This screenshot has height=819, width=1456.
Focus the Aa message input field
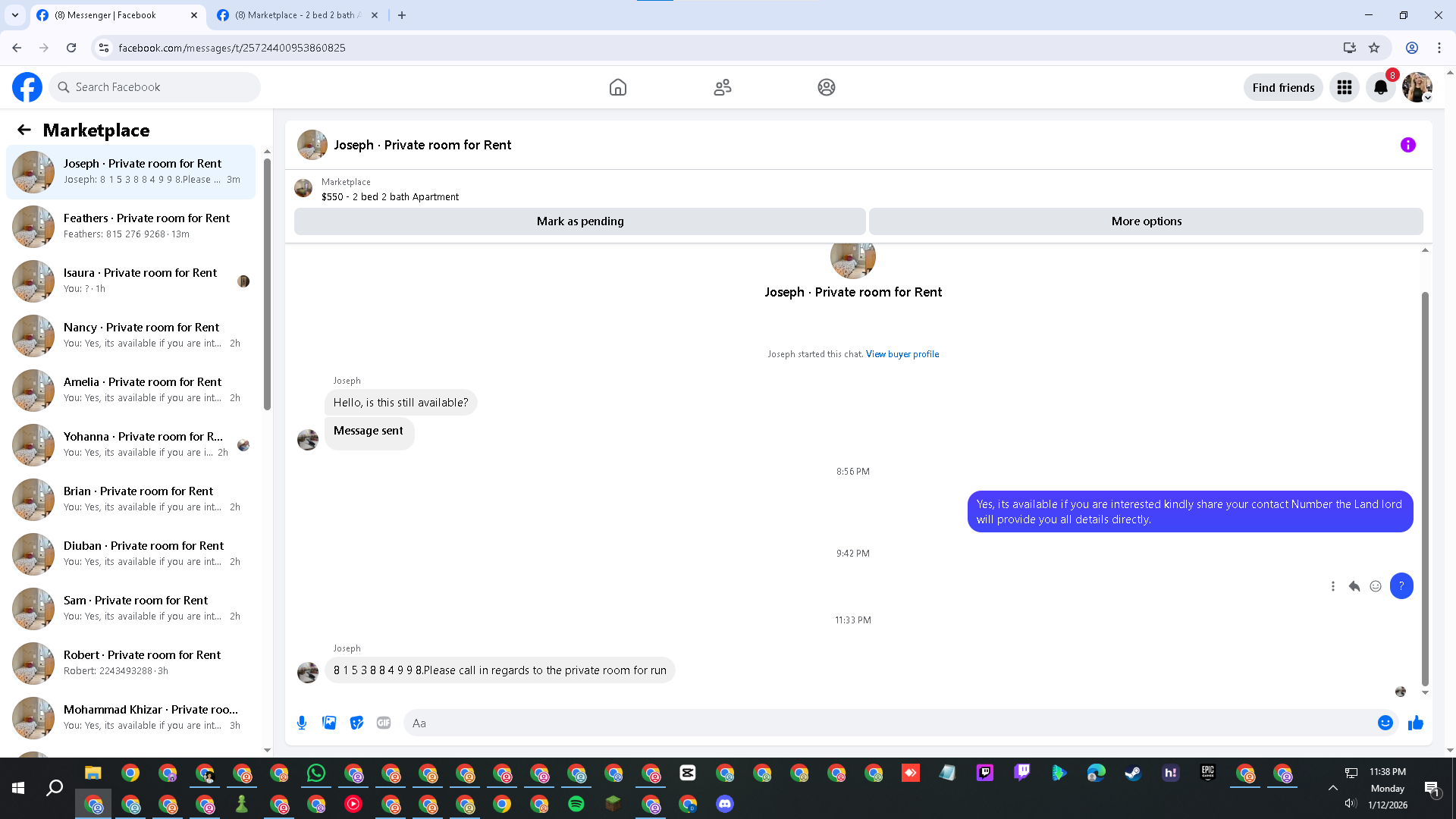pyautogui.click(x=887, y=723)
